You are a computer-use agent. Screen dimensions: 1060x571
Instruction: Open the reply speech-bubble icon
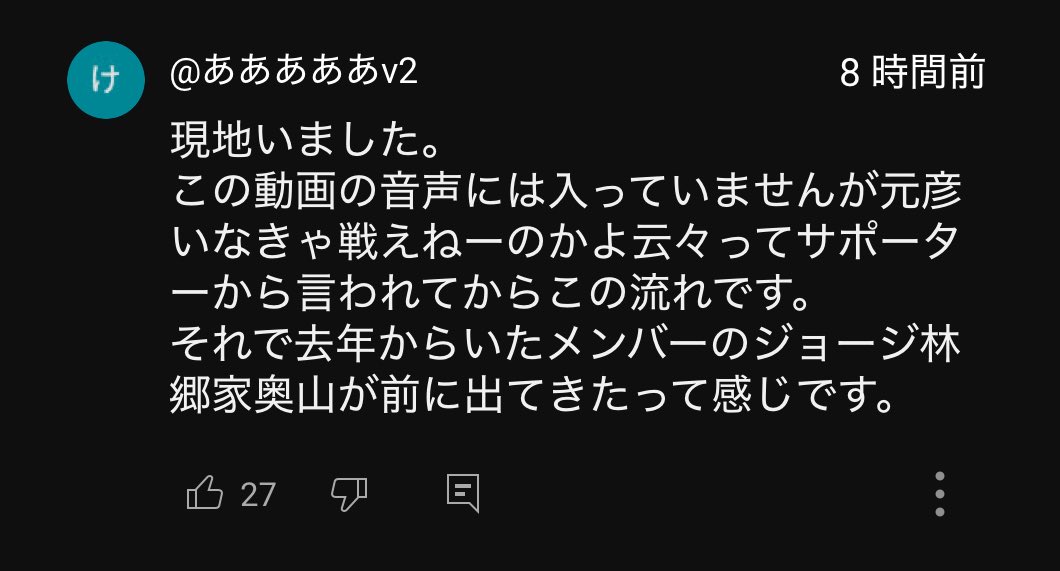click(x=463, y=493)
